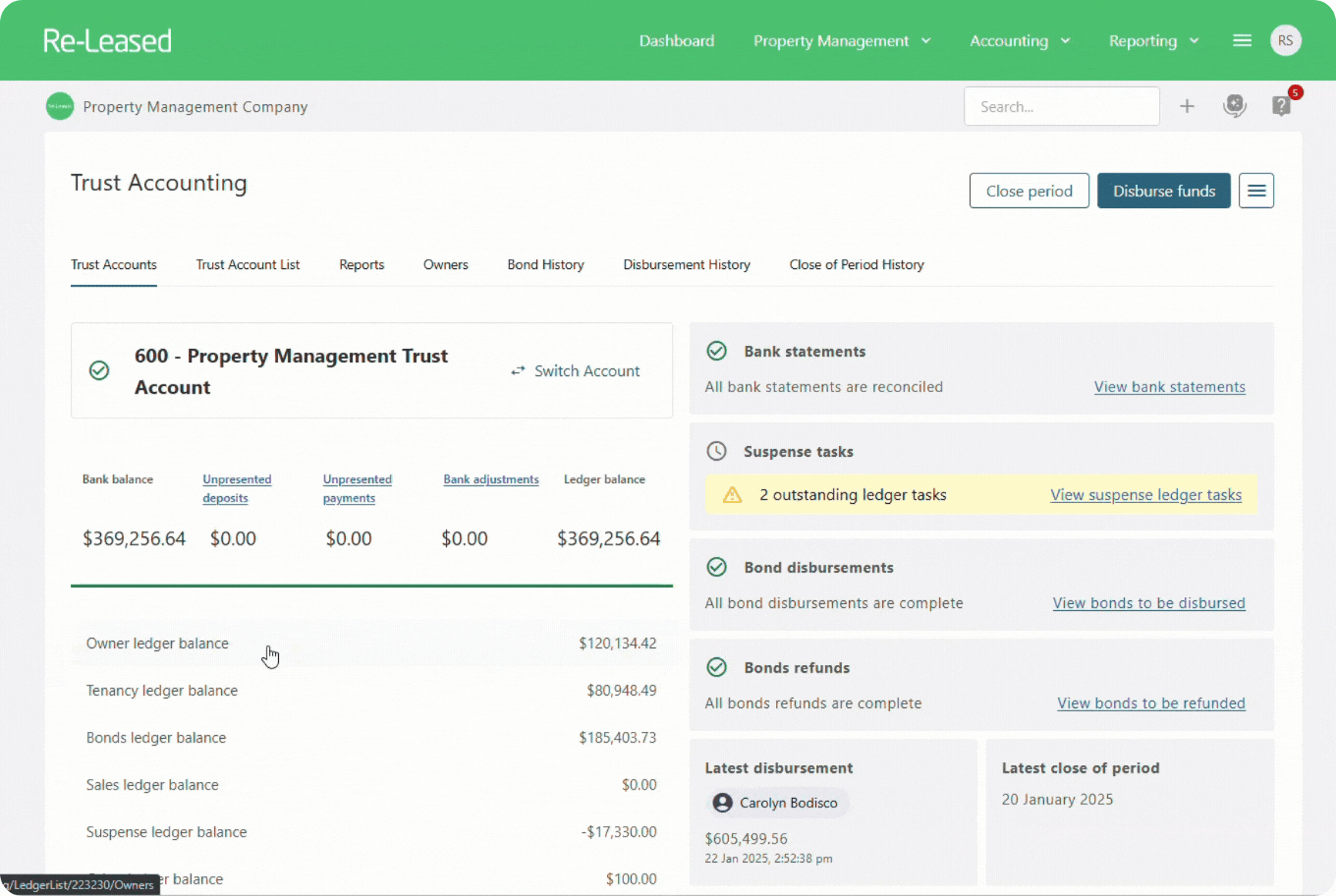Switch to Trust Account List tab
The image size is (1336, 896).
[x=248, y=265]
